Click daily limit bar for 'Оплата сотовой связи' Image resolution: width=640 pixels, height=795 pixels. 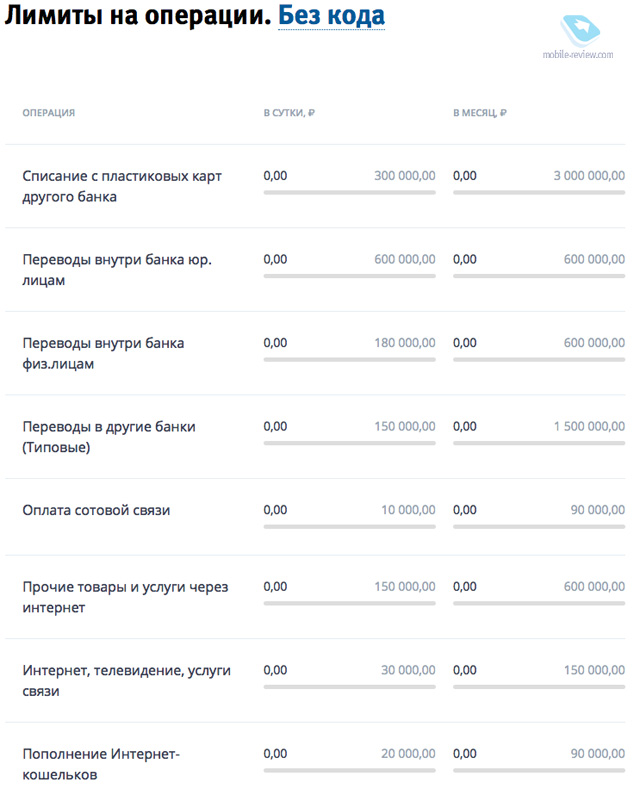pyautogui.click(x=349, y=527)
